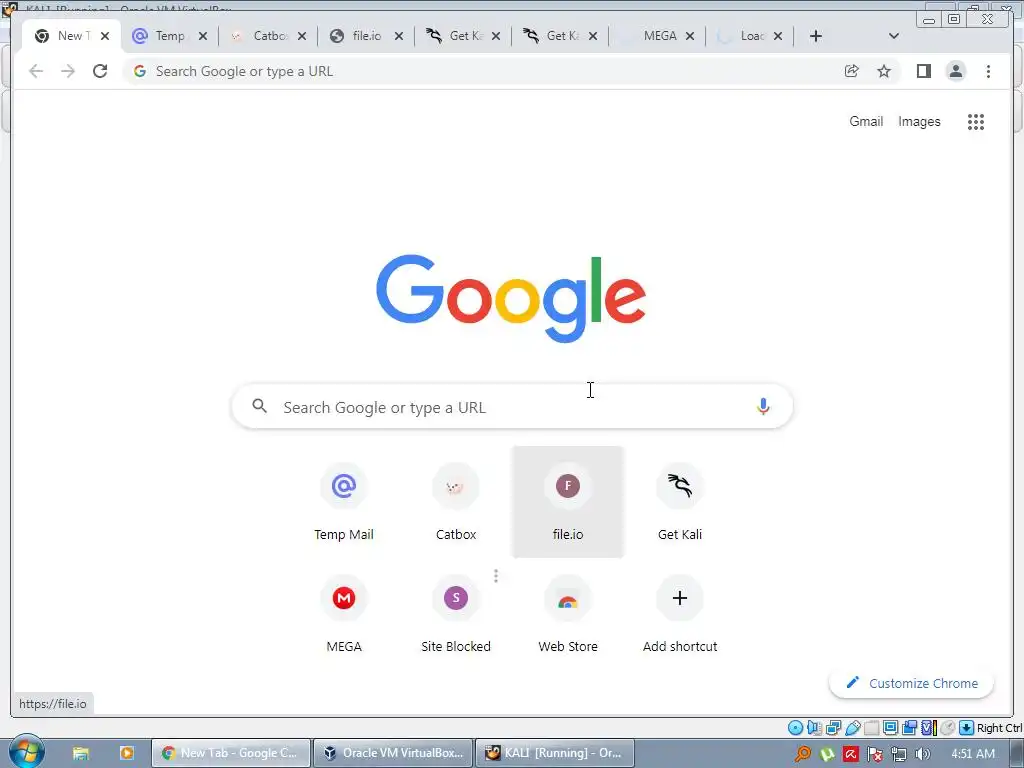Screen dimensions: 1024x768
Task: Click the Customize Chrome button
Action: tap(912, 683)
